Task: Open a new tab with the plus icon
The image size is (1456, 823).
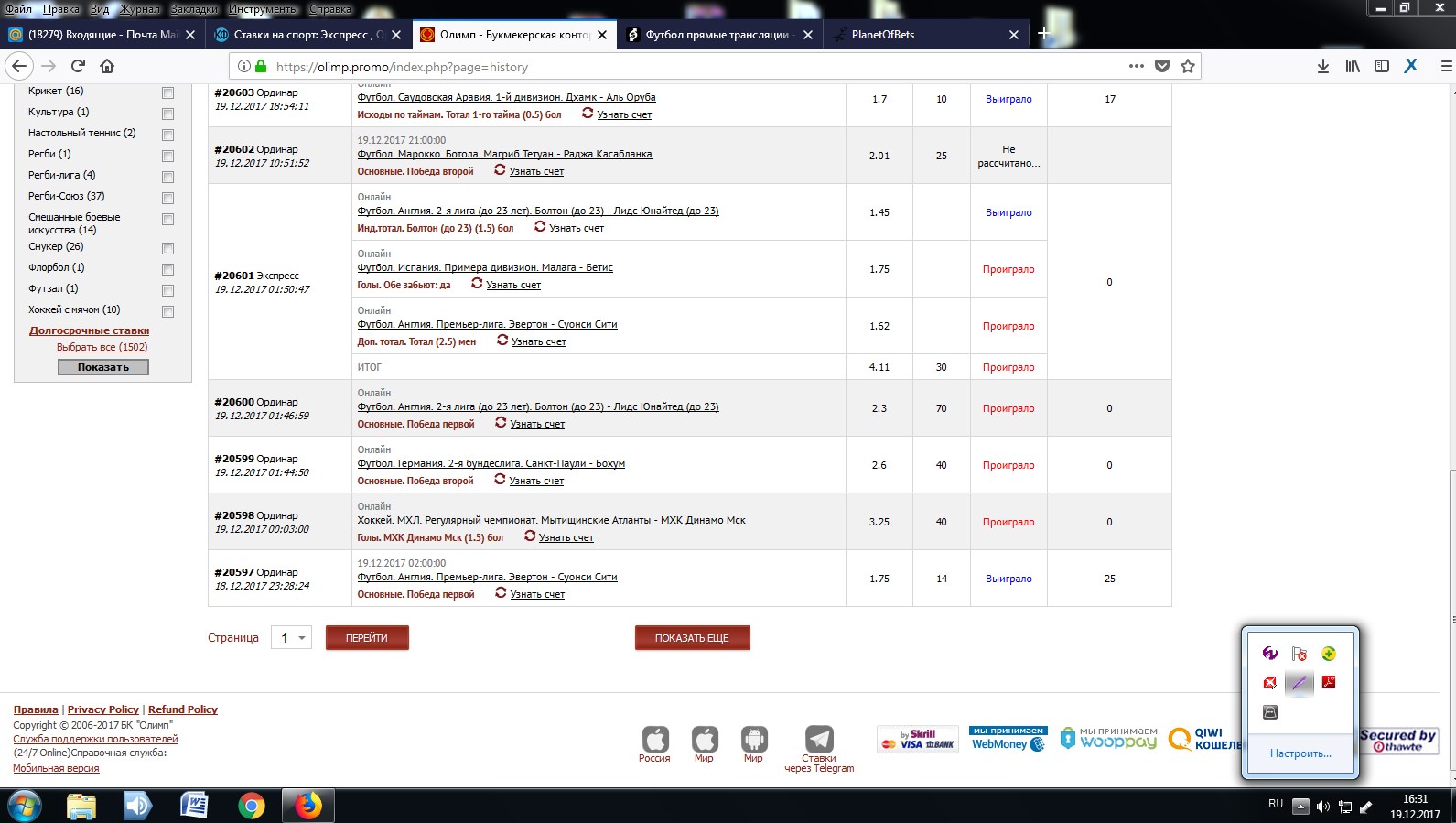Action: (1042, 34)
